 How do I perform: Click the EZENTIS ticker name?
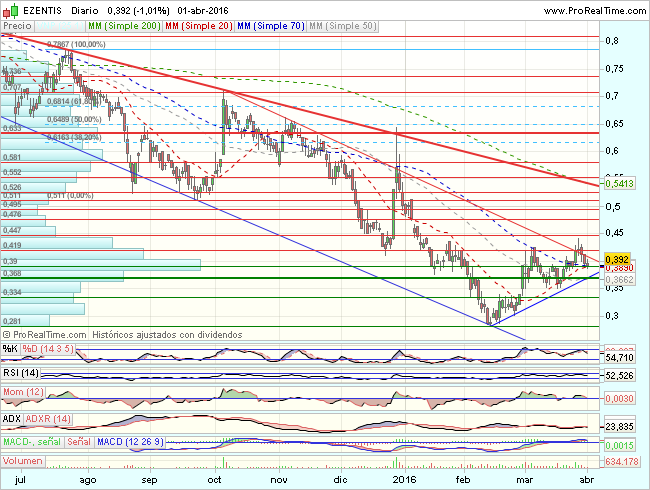pos(42,11)
